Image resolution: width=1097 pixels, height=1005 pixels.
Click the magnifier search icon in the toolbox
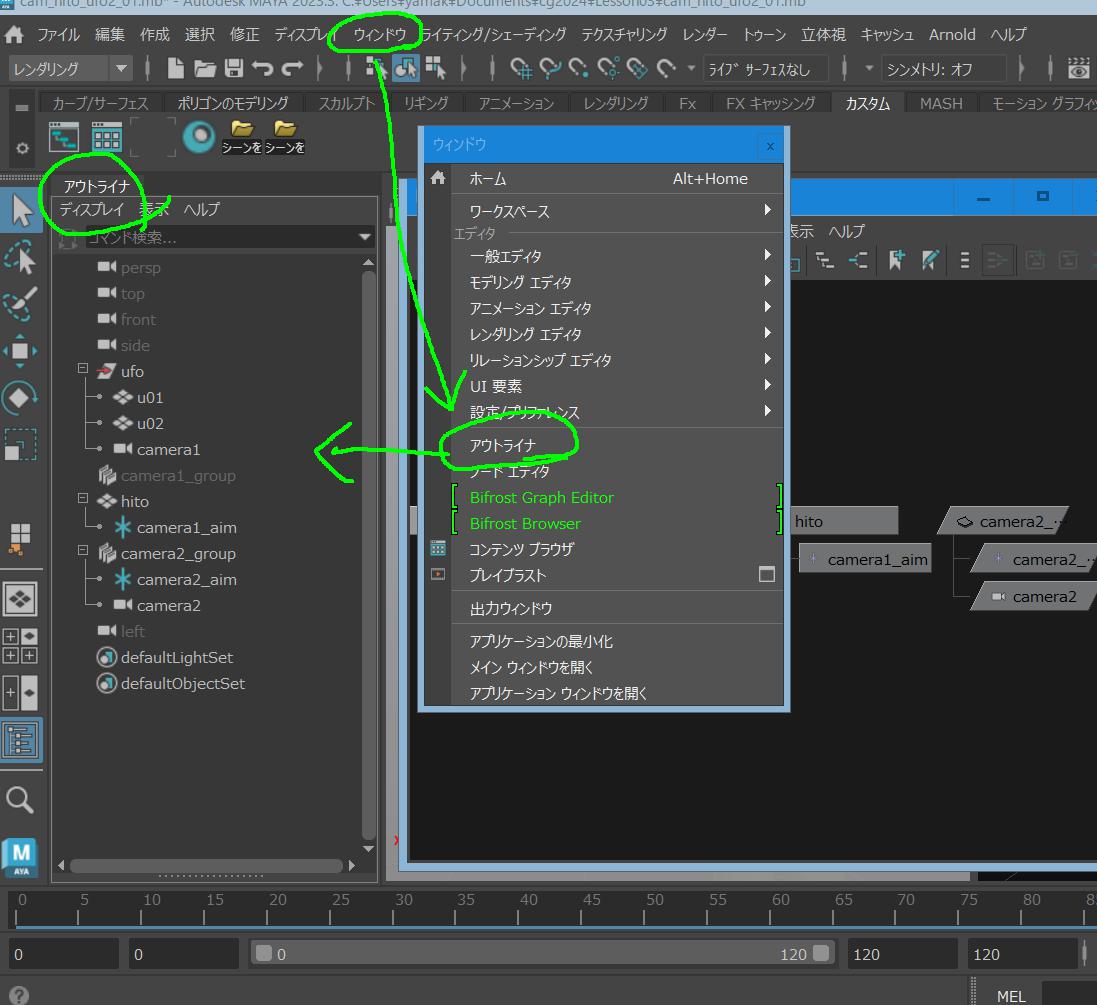[20, 800]
